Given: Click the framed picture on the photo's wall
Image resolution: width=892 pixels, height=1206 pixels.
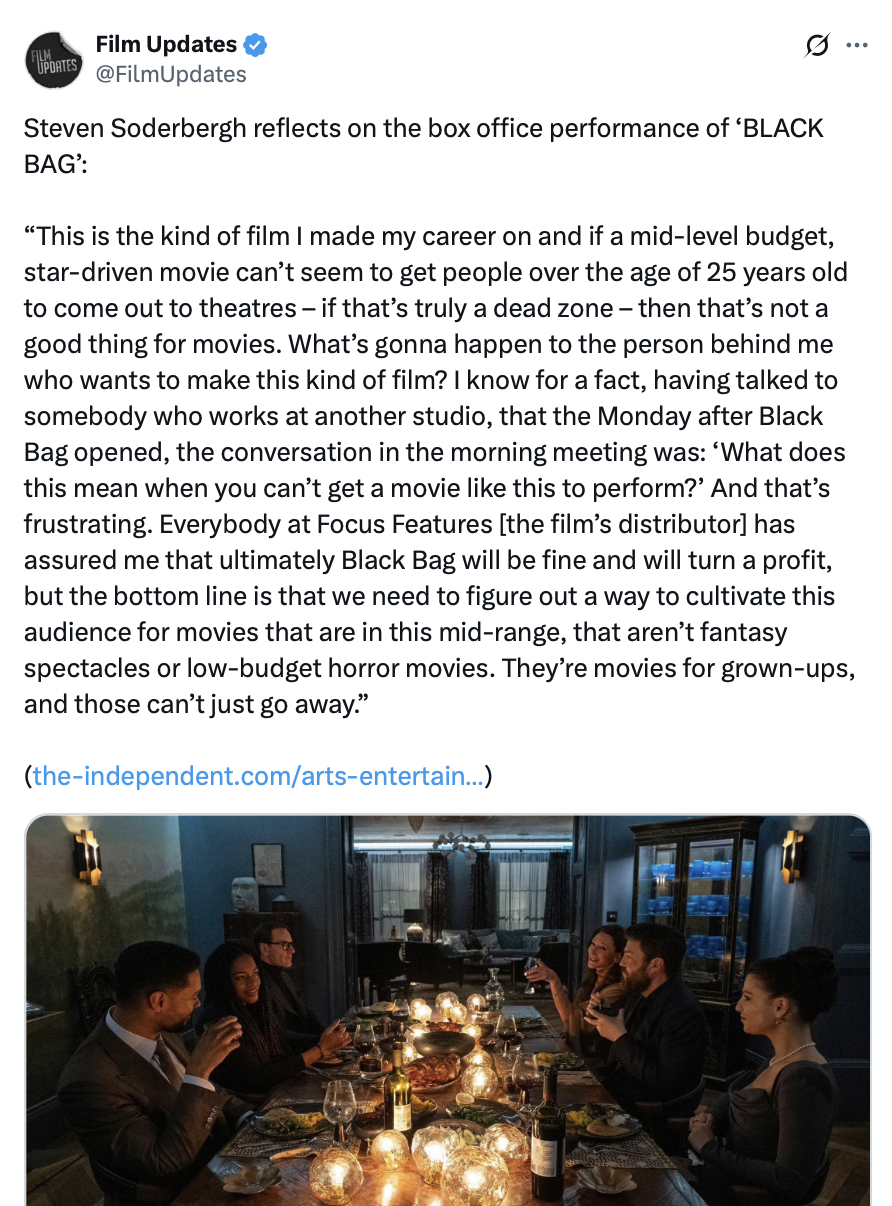Looking at the screenshot, I should pos(267,864).
